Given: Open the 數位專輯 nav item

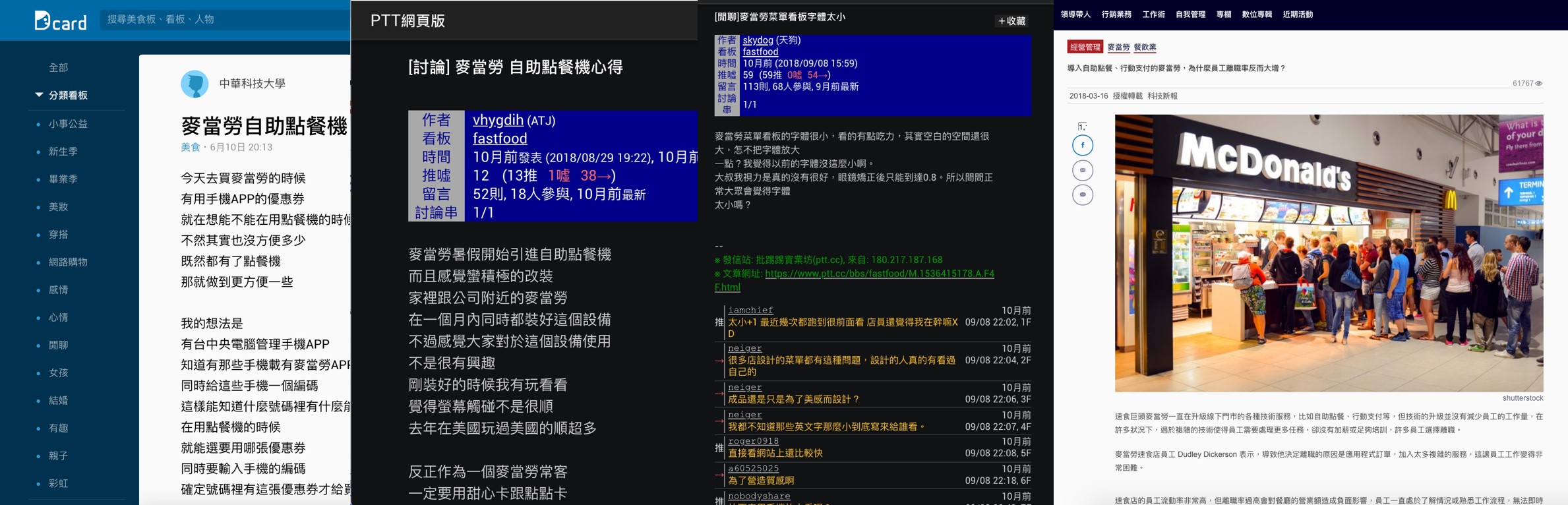Looking at the screenshot, I should [1257, 15].
